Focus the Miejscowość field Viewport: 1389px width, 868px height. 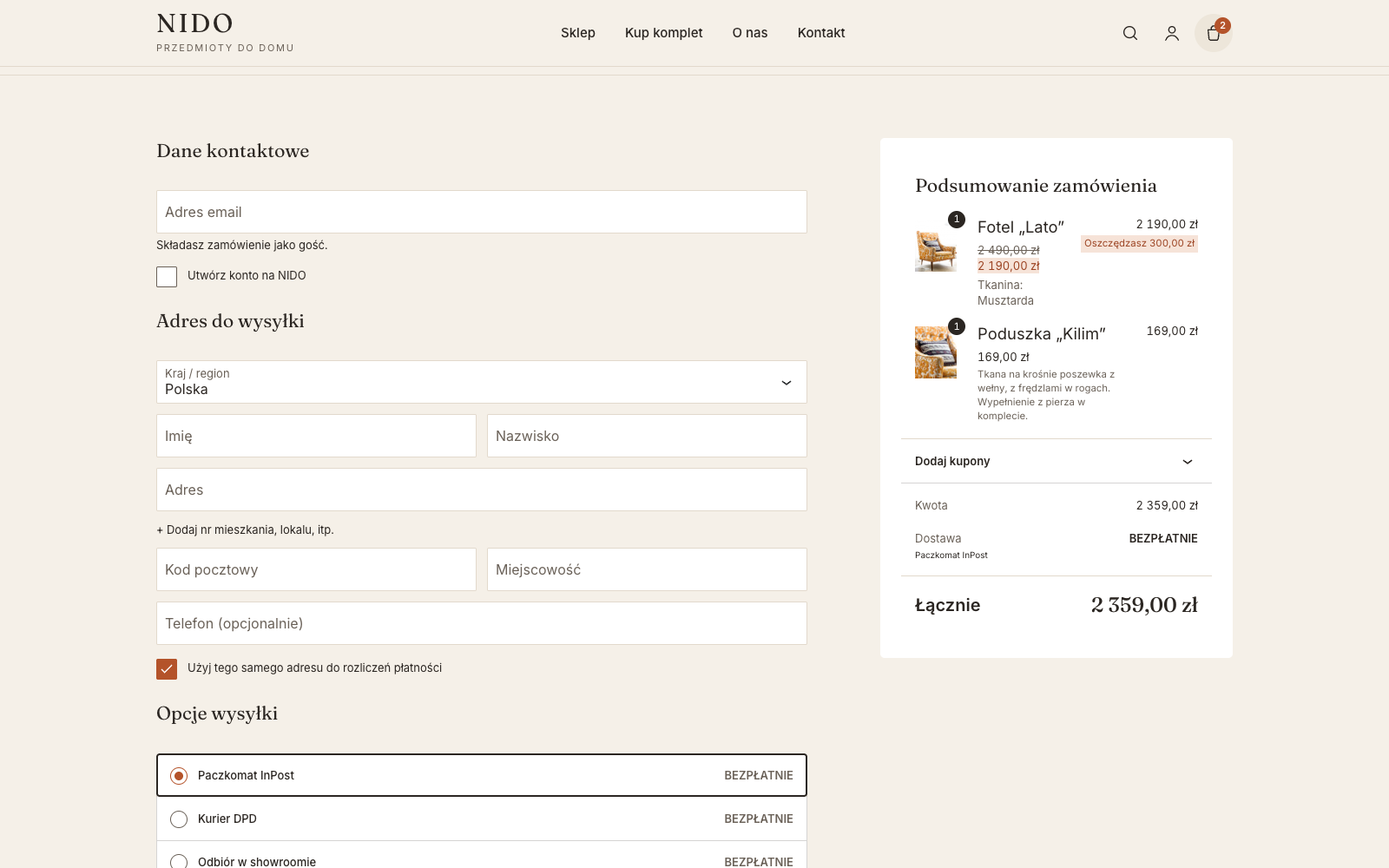pyautogui.click(x=647, y=569)
